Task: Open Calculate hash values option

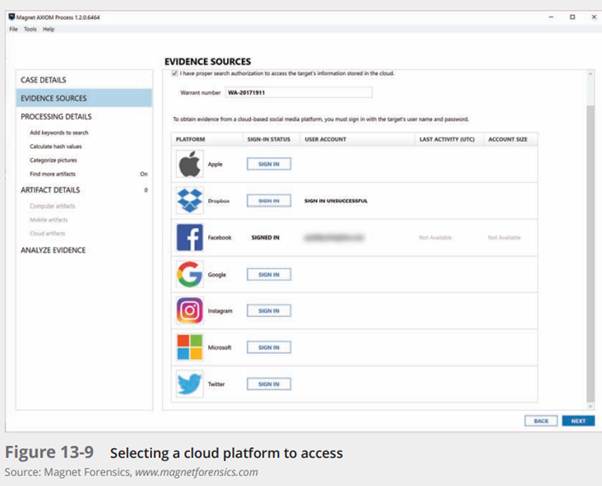Action: click(56, 146)
